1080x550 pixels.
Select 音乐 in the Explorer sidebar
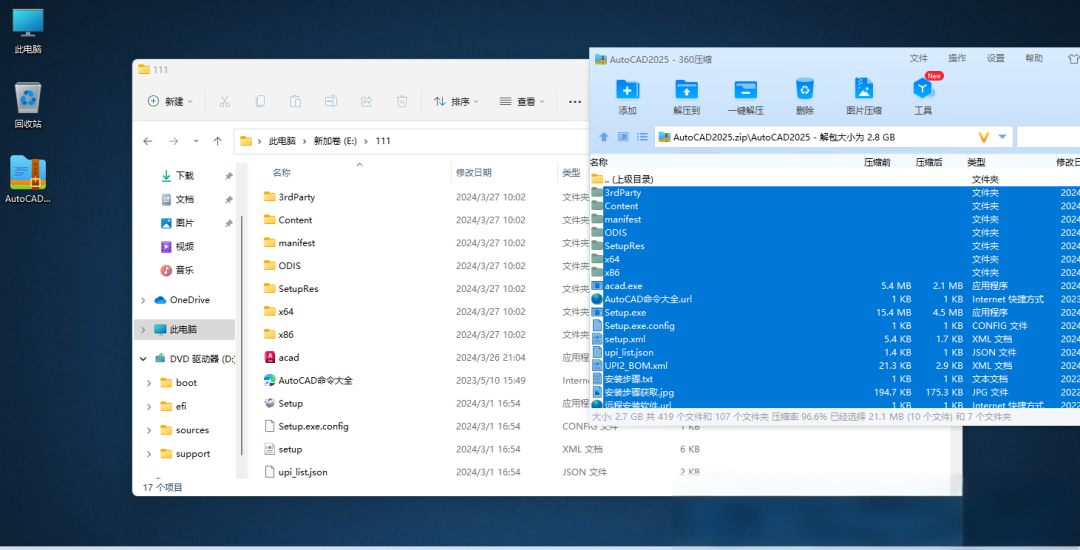[x=184, y=270]
